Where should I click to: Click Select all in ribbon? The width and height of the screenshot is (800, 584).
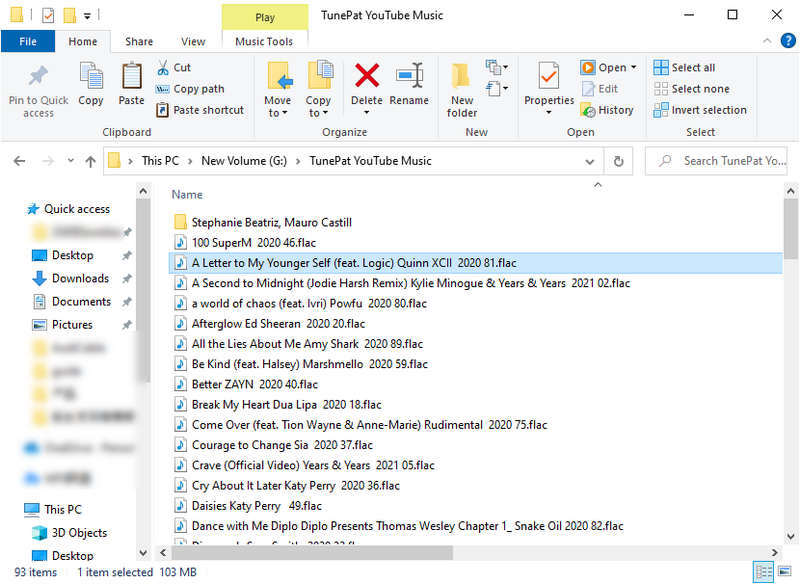[684, 67]
